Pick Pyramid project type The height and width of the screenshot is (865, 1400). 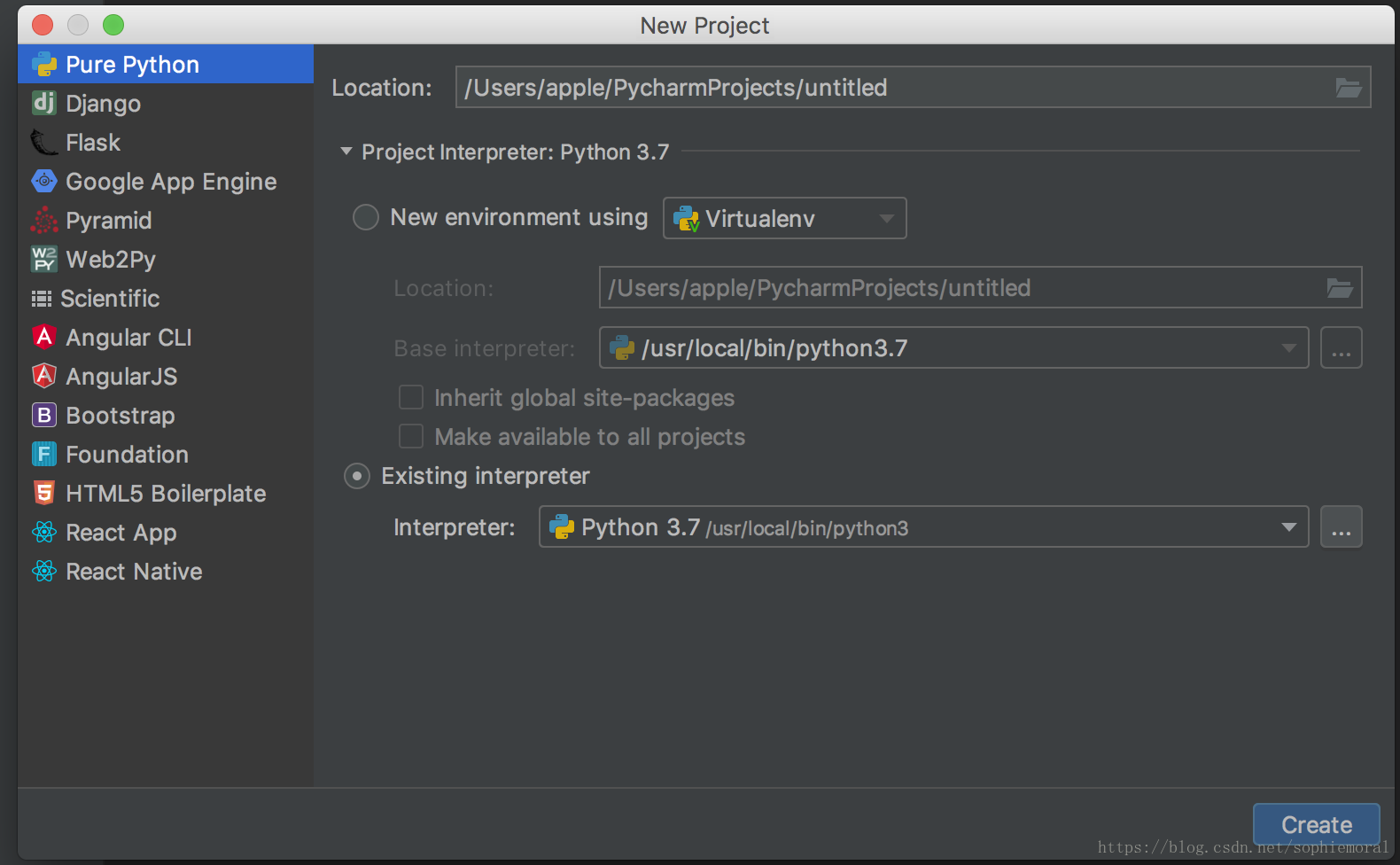tap(109, 221)
